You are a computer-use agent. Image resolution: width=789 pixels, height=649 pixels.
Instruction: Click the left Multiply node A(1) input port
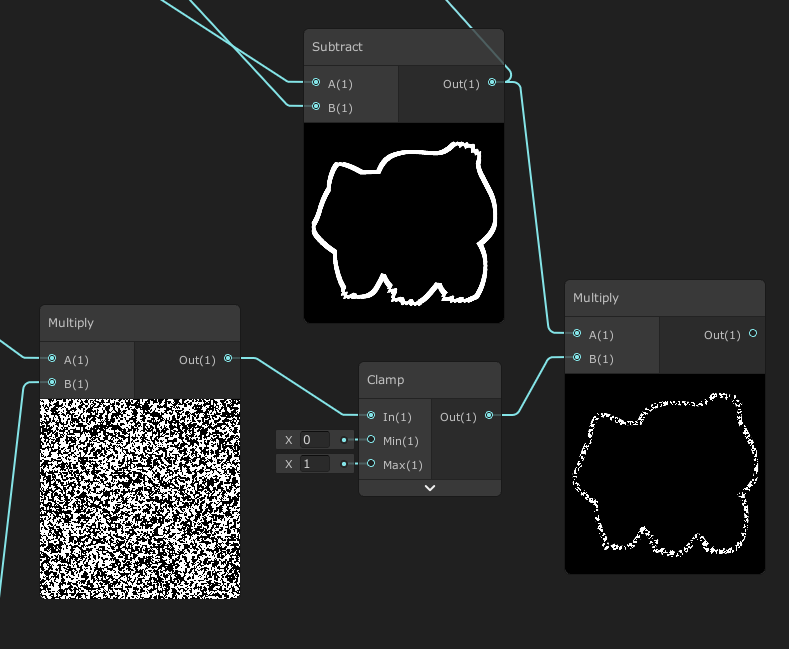(52, 358)
